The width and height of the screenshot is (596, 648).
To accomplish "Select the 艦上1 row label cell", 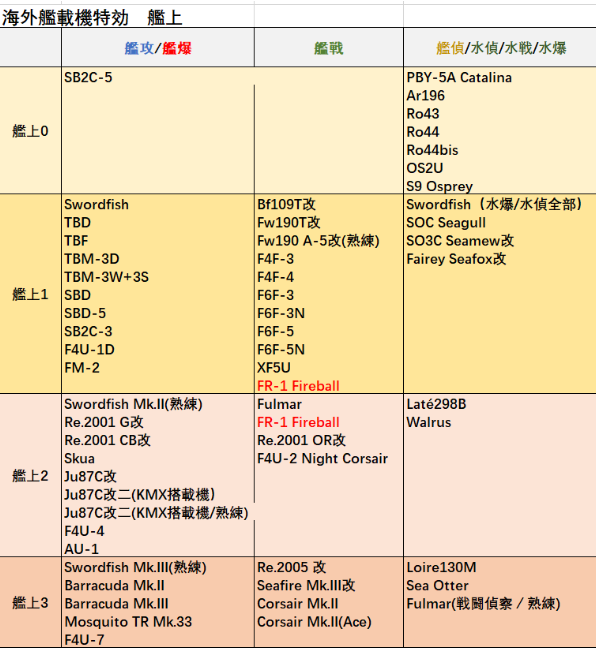I will click(31, 294).
